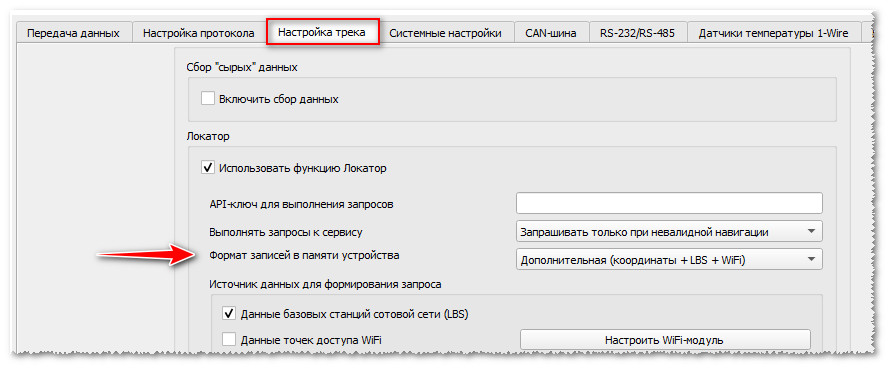Image resolution: width=892 pixels, height=371 pixels.
Task: Open the Настройка протокола tab
Action: click(199, 34)
